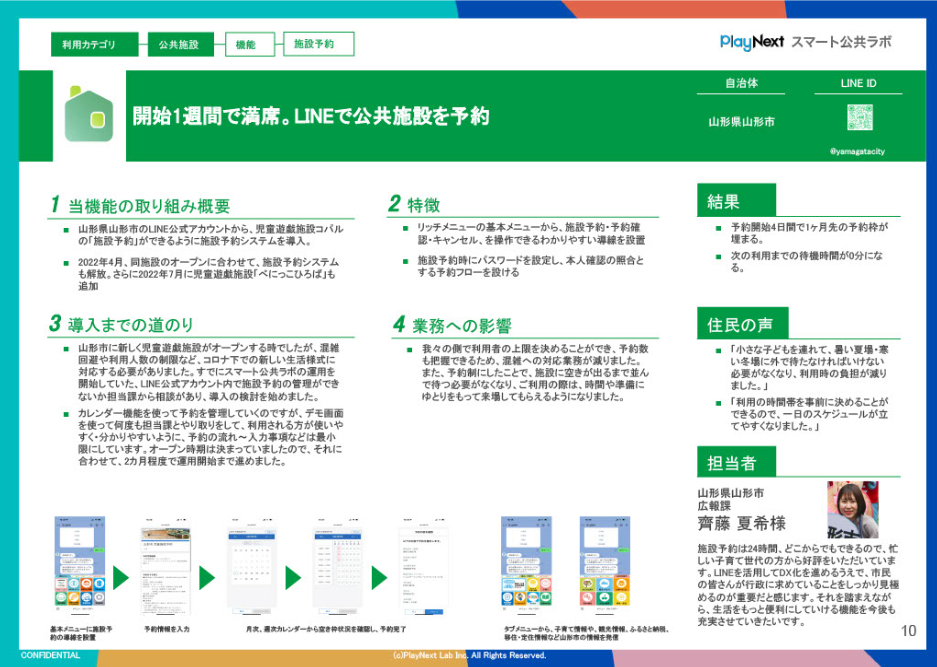
Task: Open the monthly calendar phone screenshot
Action: click(252, 565)
